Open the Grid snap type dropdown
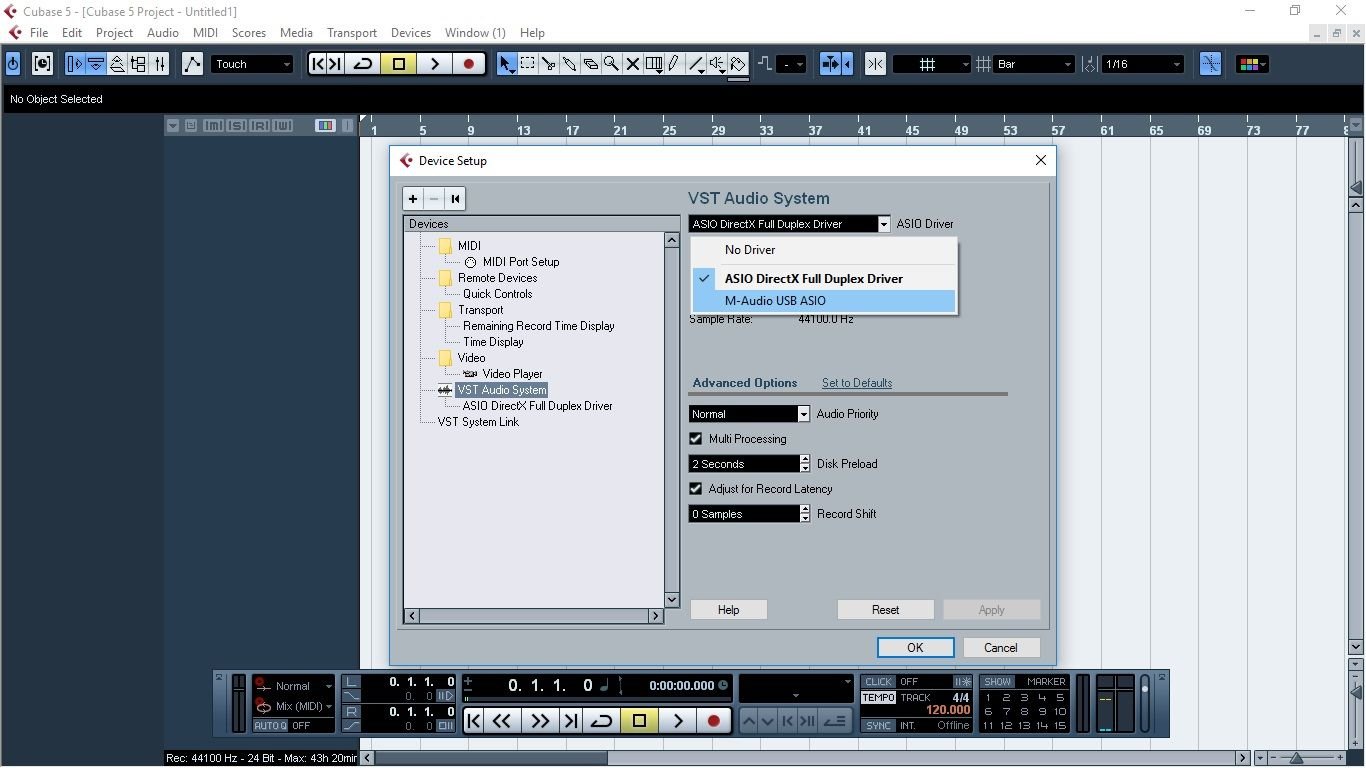The height and width of the screenshot is (768, 1366). coord(931,64)
